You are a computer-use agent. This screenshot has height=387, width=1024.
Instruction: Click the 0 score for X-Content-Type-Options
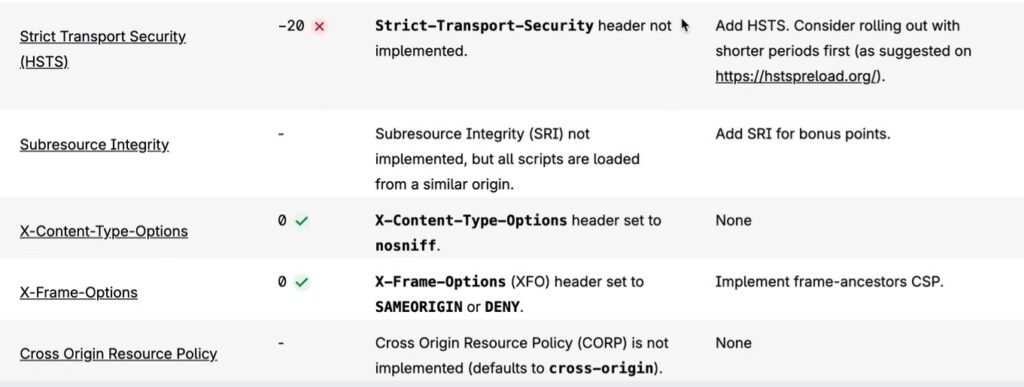(x=282, y=221)
